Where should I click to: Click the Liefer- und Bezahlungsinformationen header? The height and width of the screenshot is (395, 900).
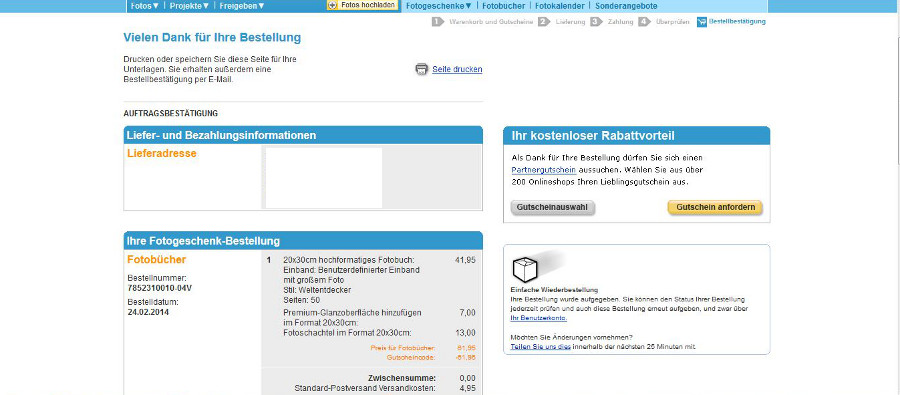click(x=303, y=135)
